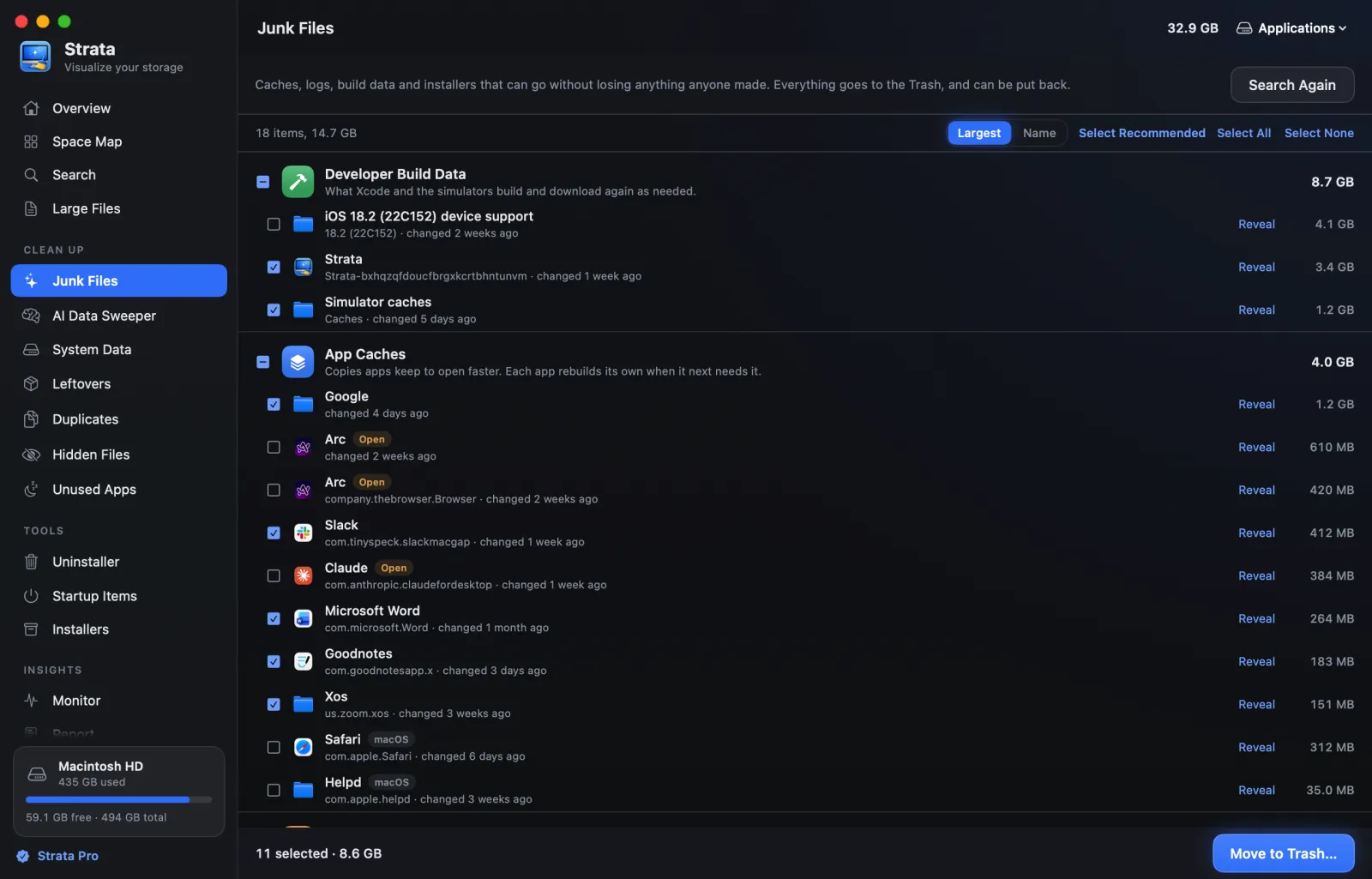Uncheck the Slack cache checkbox
1372x879 pixels.
(x=274, y=533)
